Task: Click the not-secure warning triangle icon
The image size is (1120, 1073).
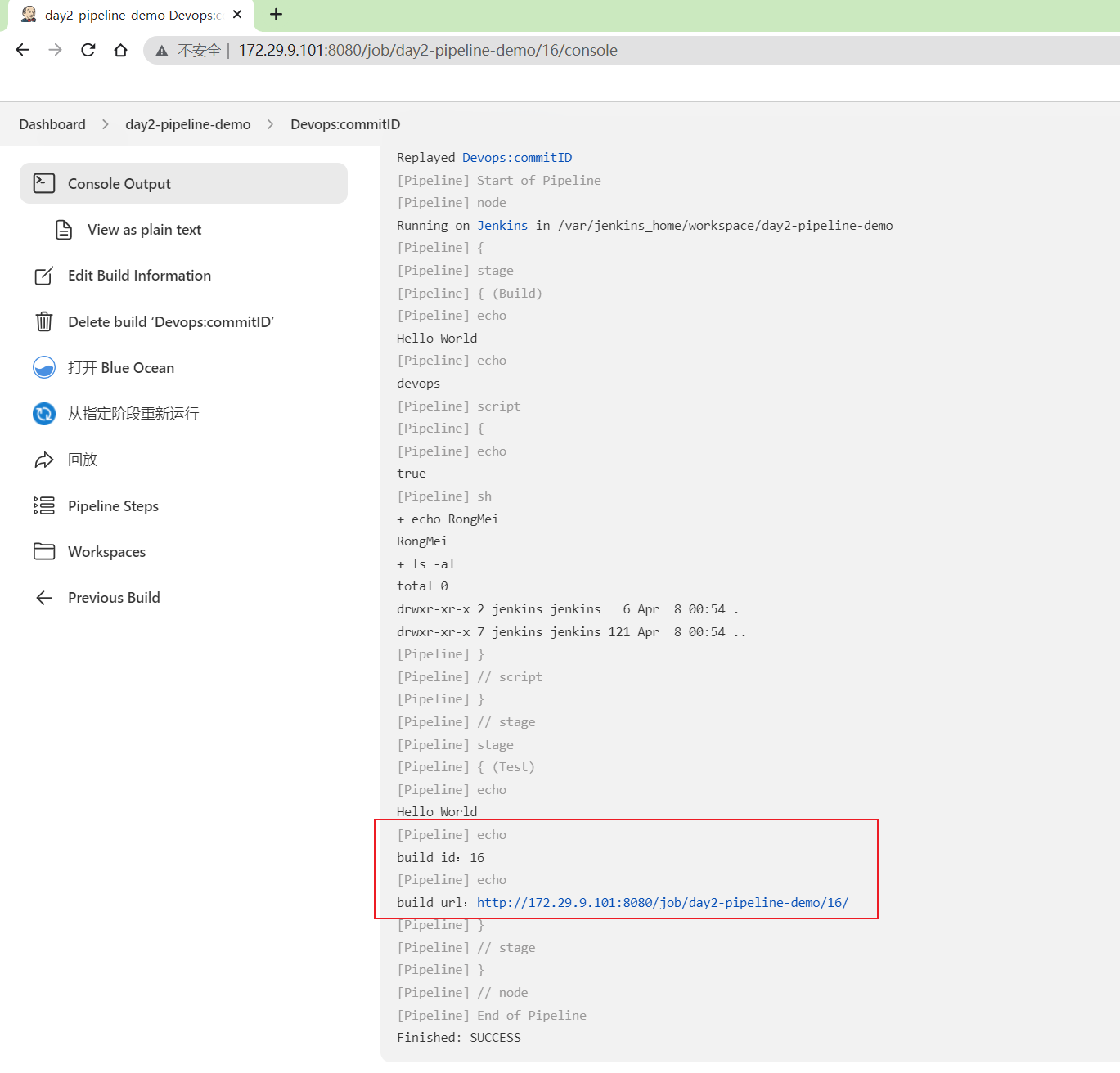Action: tap(162, 51)
